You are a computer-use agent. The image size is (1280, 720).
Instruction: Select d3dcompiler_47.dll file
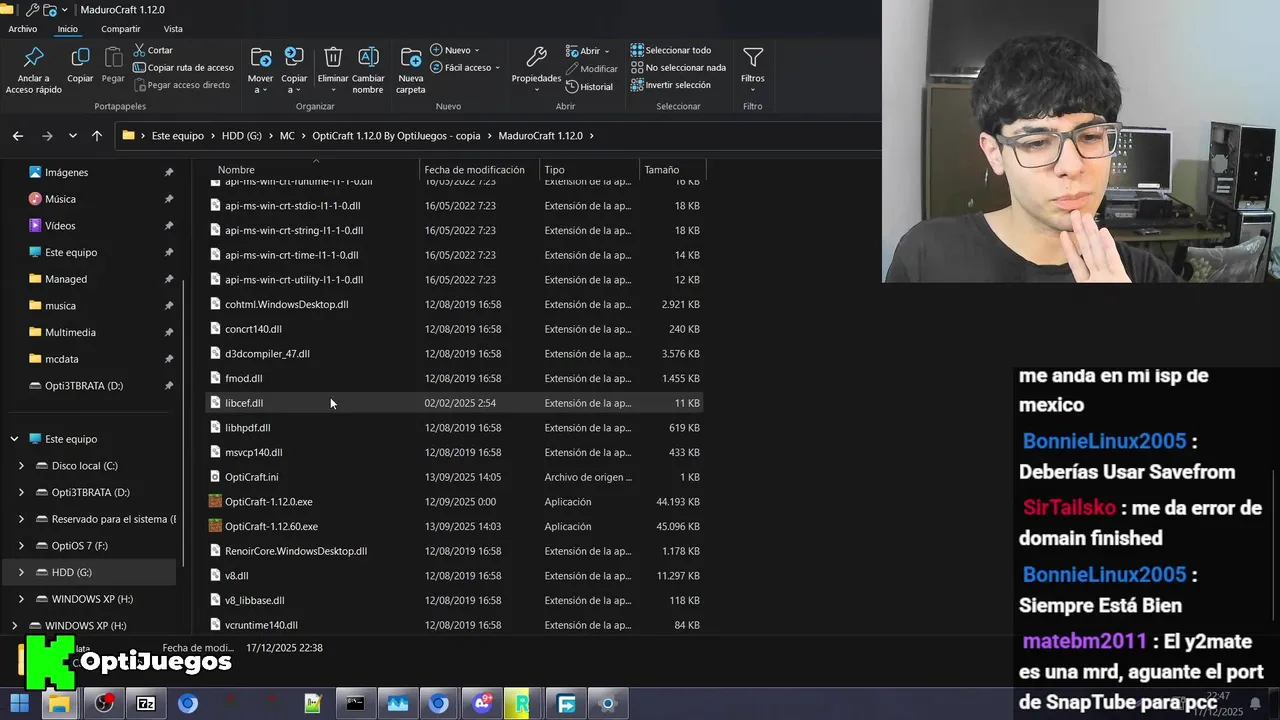pos(454,354)
